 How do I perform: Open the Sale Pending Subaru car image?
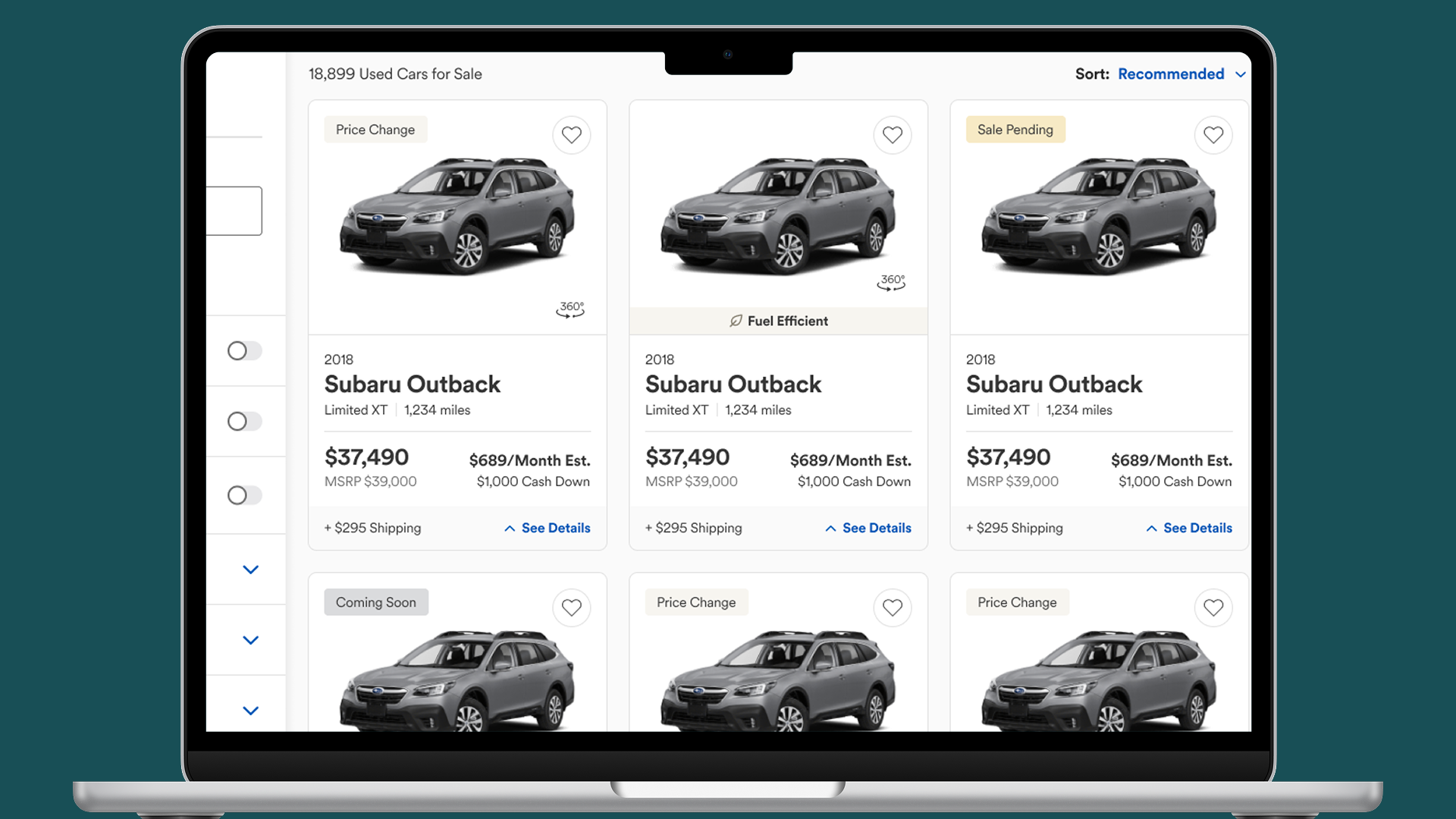tap(1099, 216)
